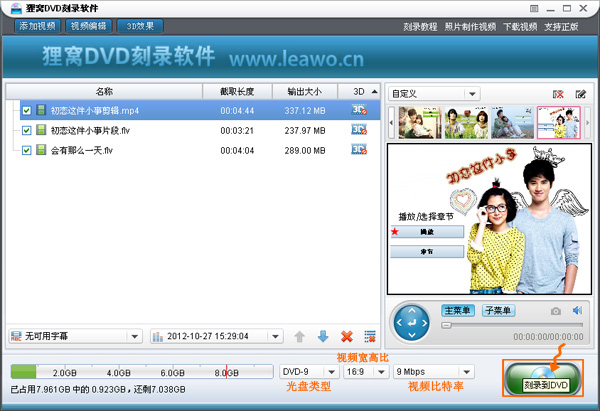The image size is (600, 411).
Task: Click video file icon of 会有那么一天.flv
Action: click(x=41, y=150)
